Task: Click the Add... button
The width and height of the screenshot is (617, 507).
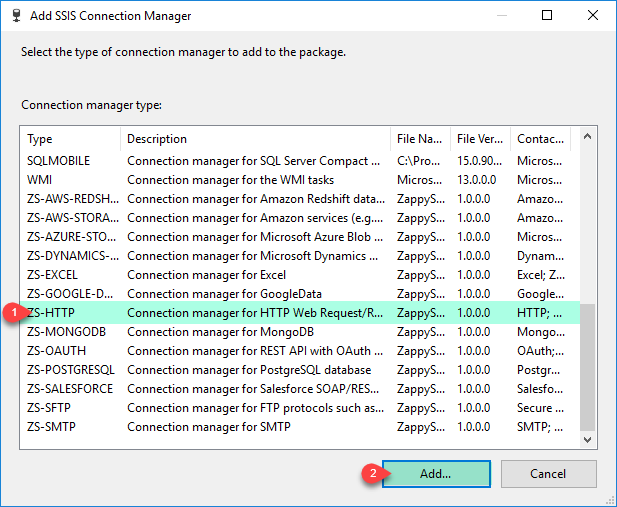Action: [x=436, y=474]
